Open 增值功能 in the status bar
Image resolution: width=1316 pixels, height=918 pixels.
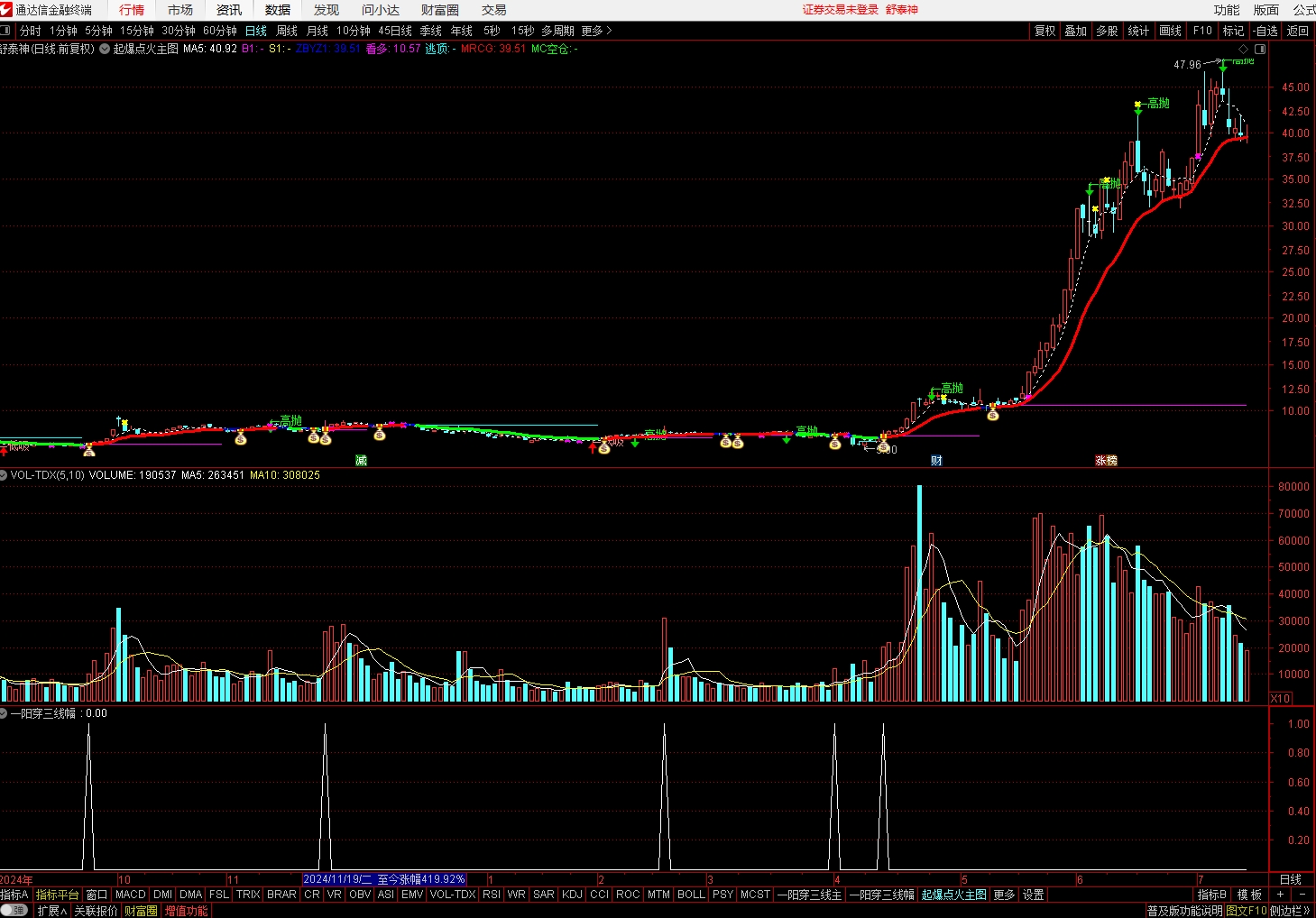[186, 911]
